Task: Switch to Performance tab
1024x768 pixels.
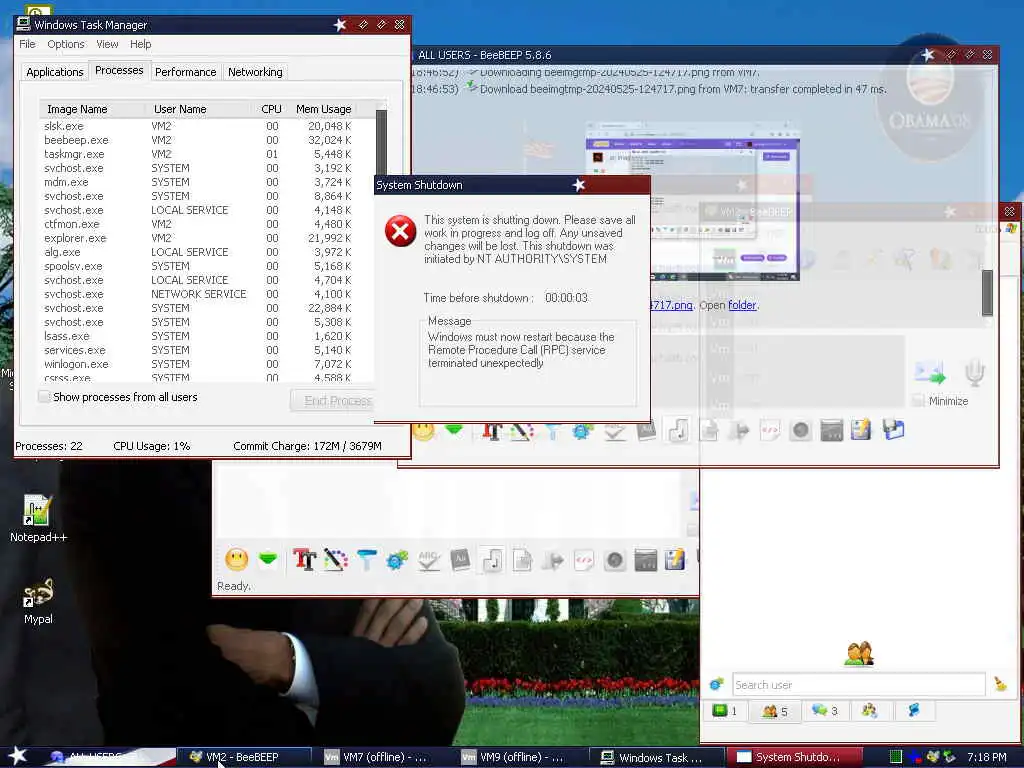Action: coord(185,72)
